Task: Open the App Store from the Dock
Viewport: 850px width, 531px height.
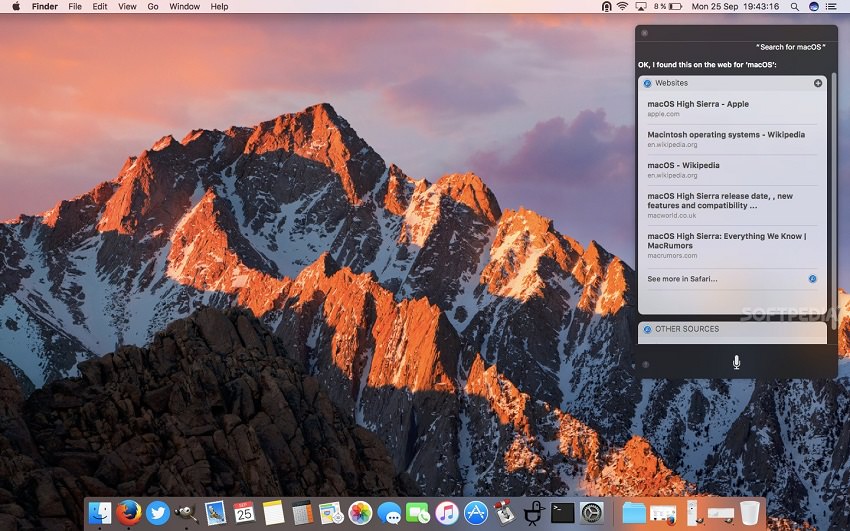Action: coord(476,513)
